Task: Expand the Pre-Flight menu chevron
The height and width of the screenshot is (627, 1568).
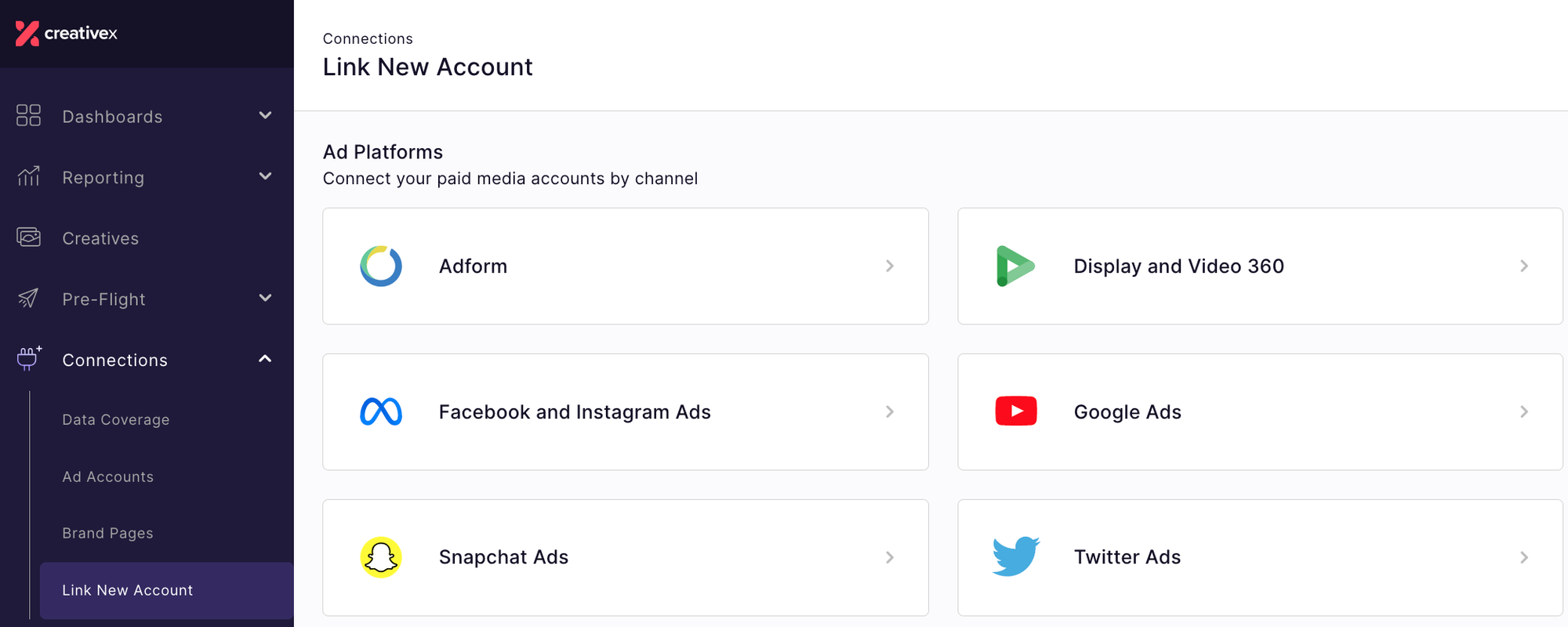Action: coord(265,298)
